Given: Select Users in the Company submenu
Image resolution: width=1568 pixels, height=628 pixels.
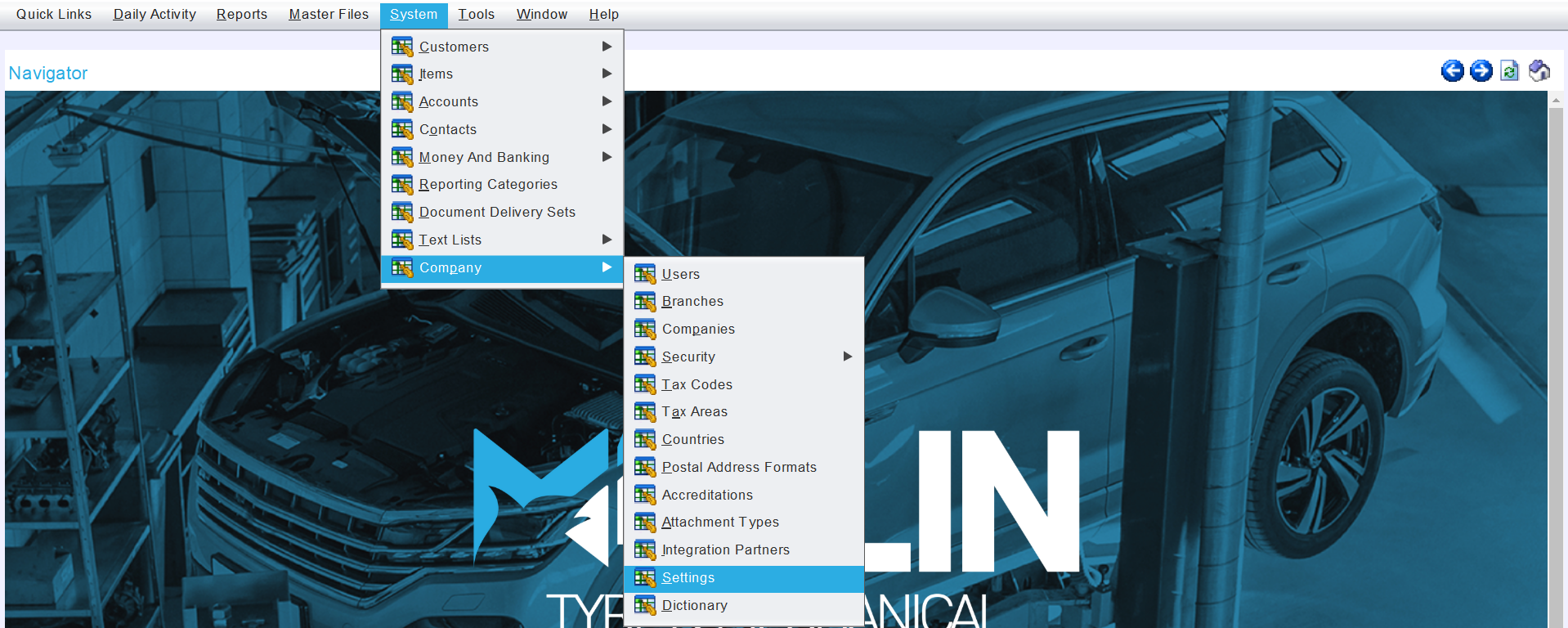Looking at the screenshot, I should [744, 274].
